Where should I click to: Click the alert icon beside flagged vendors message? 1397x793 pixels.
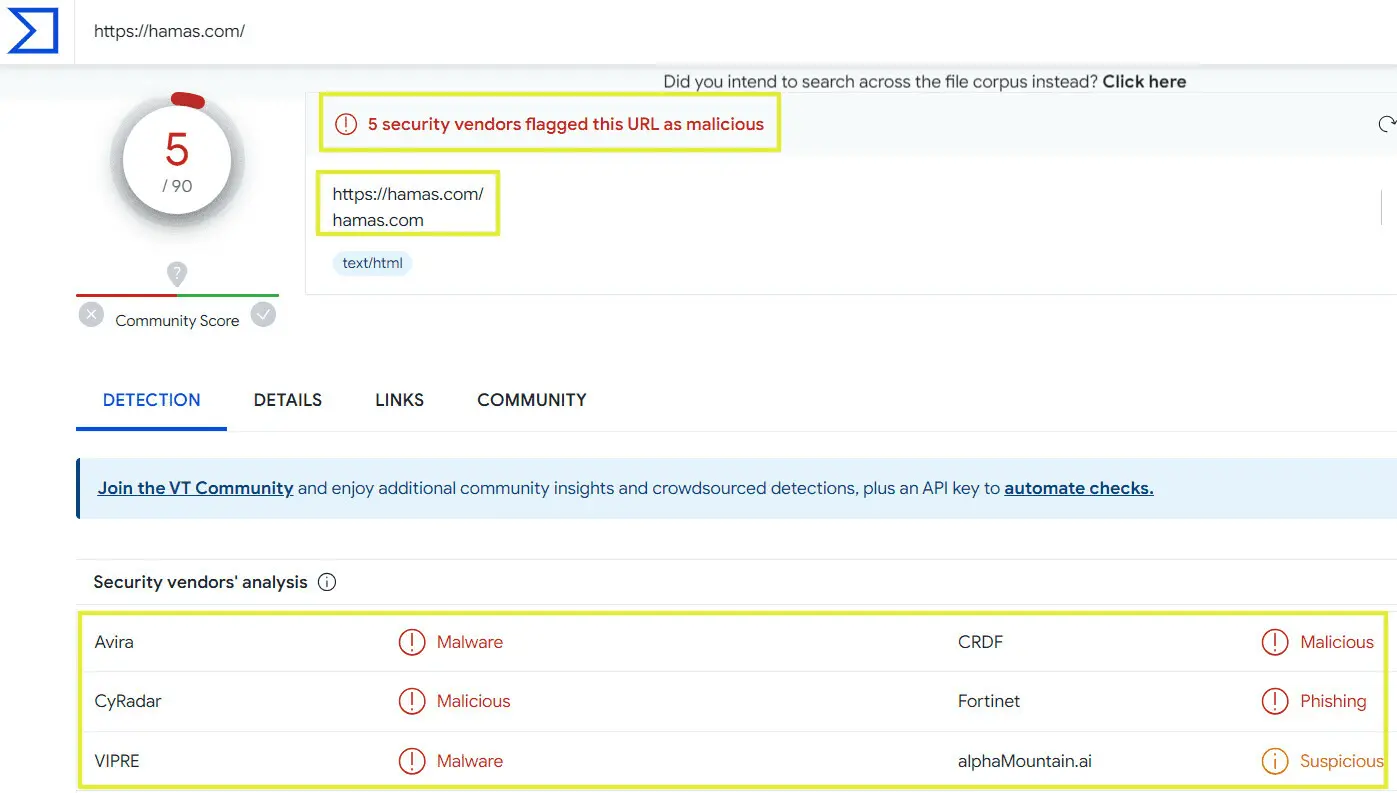pyautogui.click(x=346, y=124)
